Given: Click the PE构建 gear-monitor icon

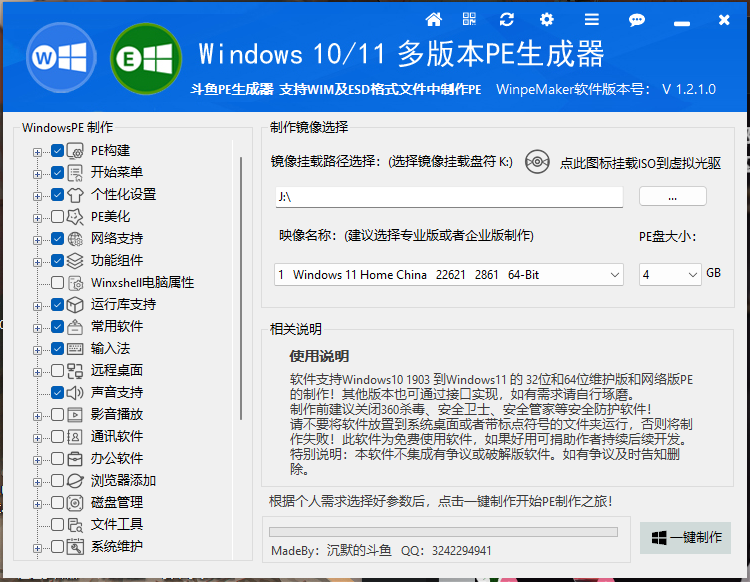Looking at the screenshot, I should (75, 151).
